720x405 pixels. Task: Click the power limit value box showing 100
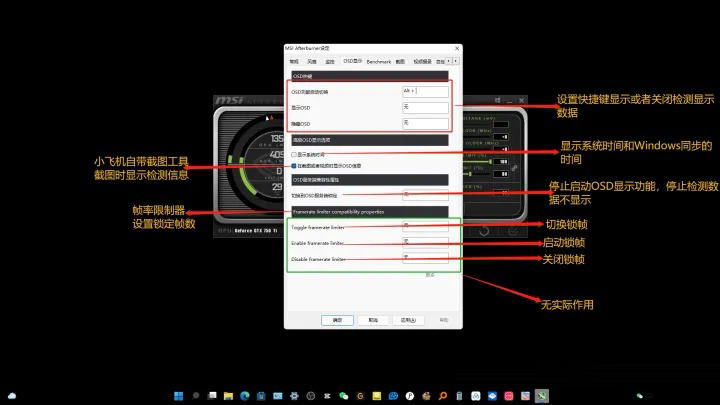[x=501, y=162]
